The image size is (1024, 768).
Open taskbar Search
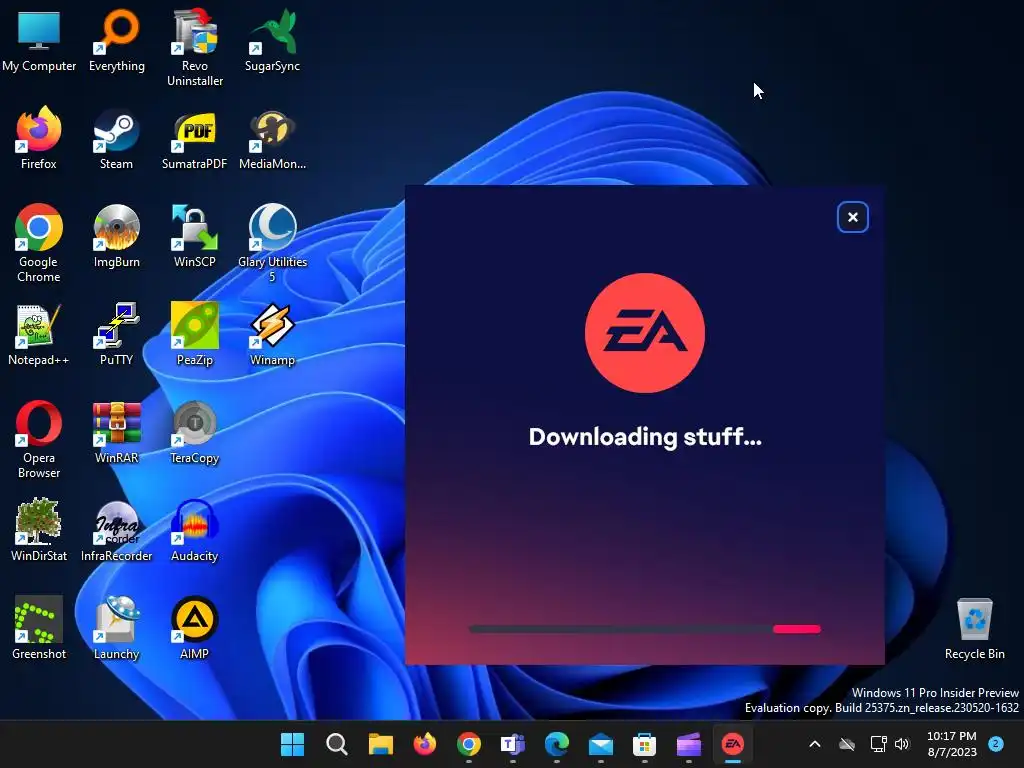pos(336,744)
